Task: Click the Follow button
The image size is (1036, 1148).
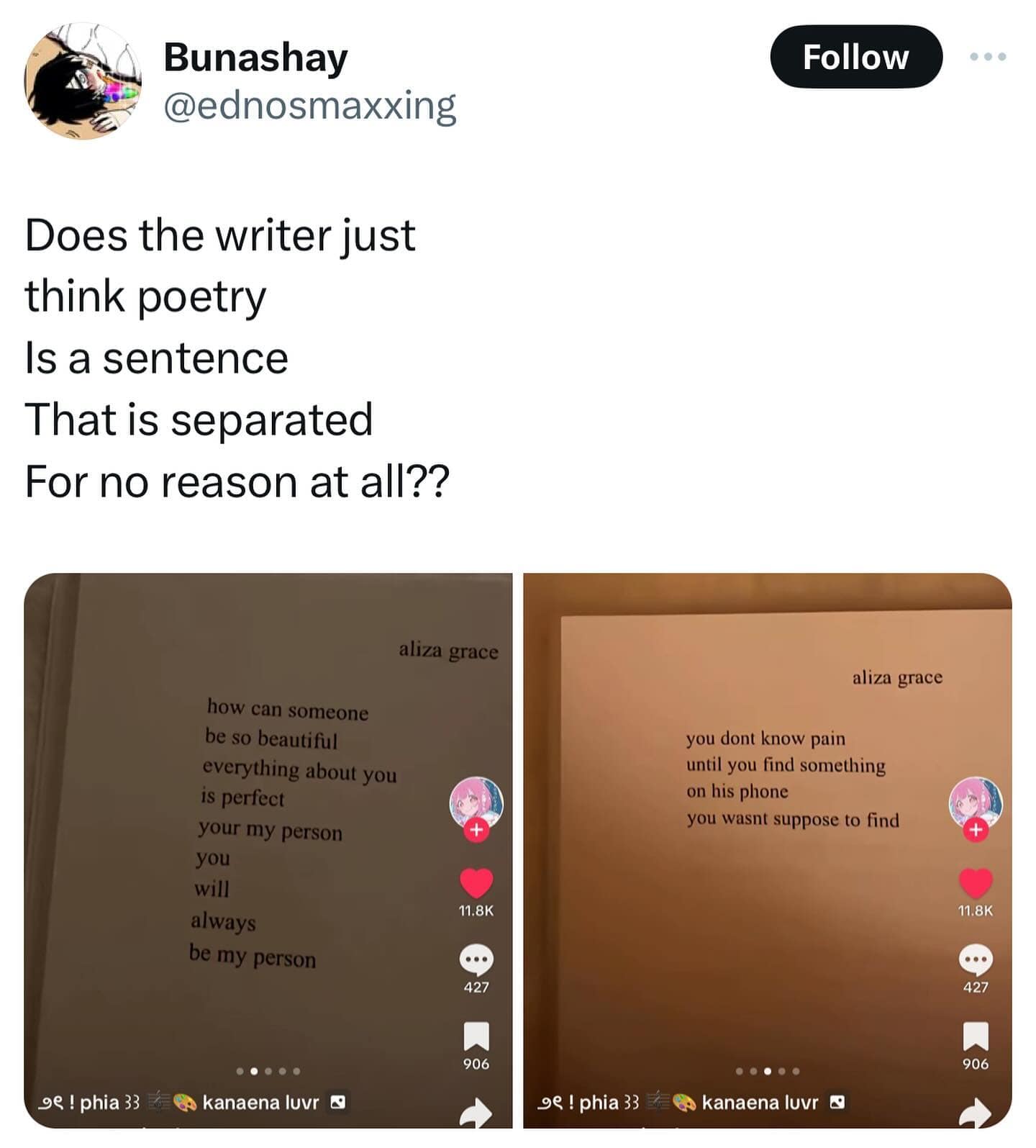Action: click(856, 57)
